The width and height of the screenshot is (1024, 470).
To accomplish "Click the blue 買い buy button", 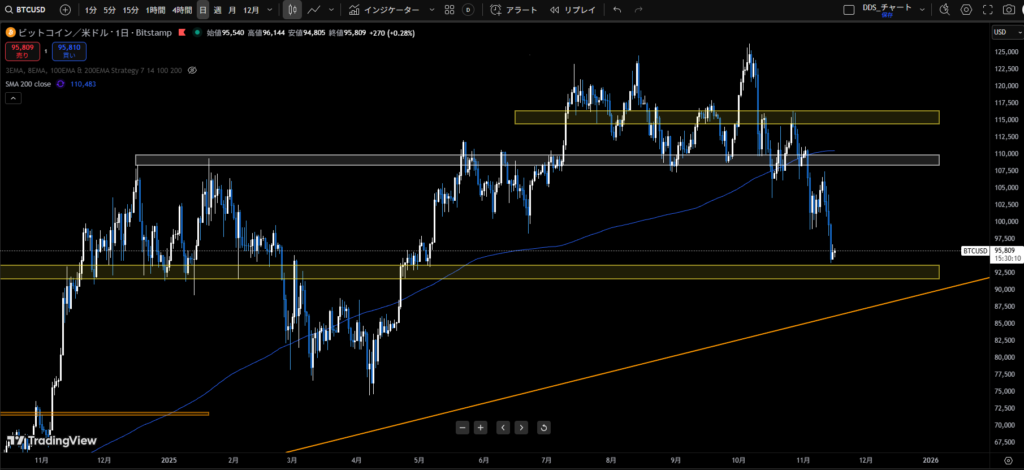I will [69, 50].
